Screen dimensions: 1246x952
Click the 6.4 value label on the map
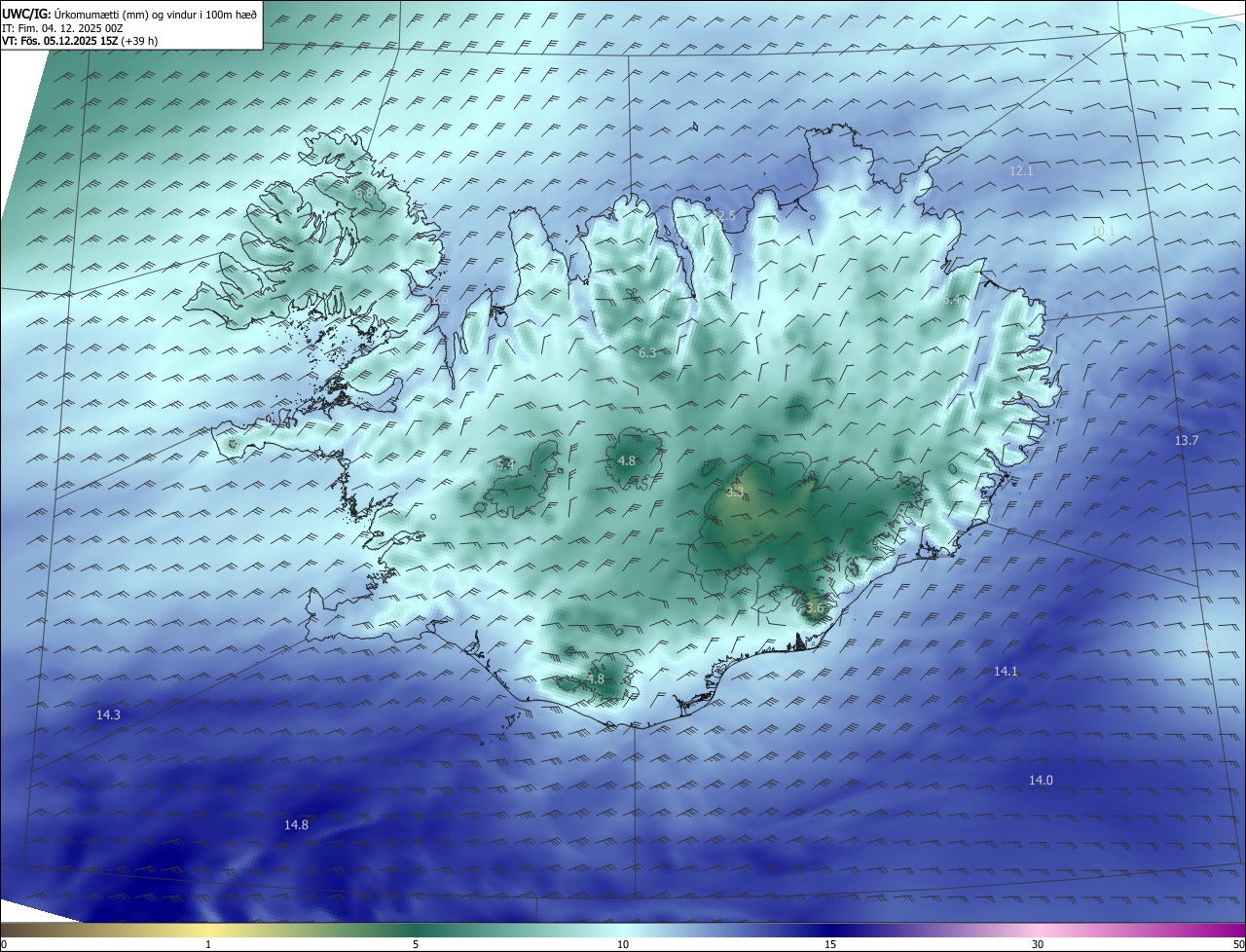951,300
